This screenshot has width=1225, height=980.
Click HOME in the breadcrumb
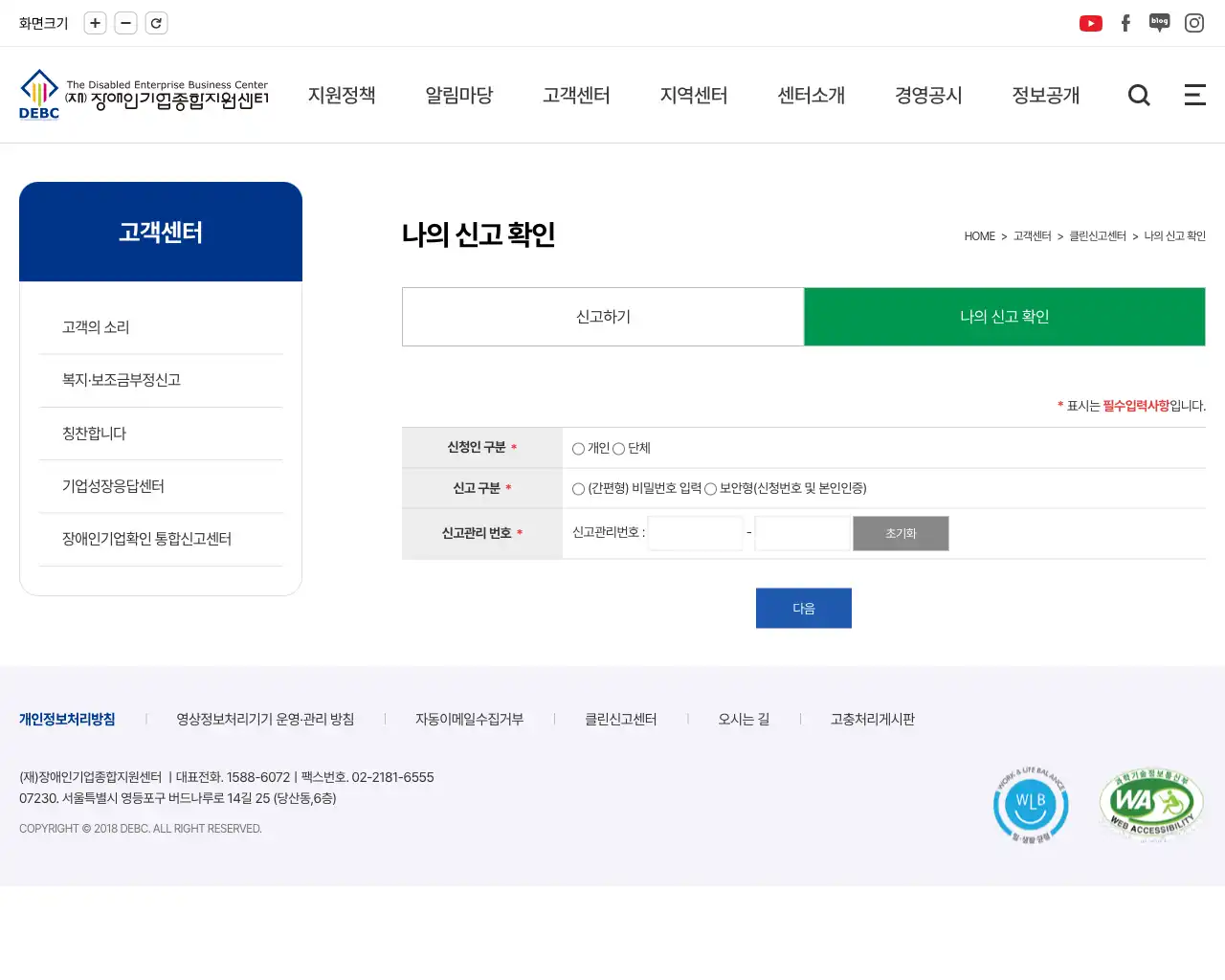(x=979, y=236)
